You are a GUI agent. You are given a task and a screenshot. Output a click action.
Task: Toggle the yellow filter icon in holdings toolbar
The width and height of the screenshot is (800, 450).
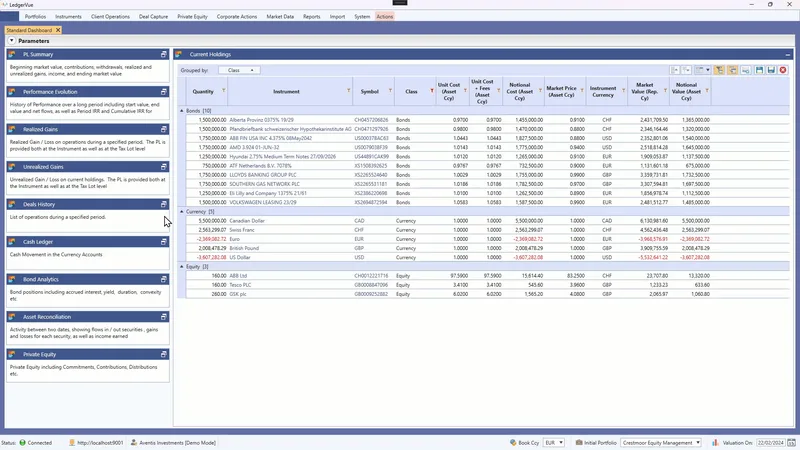click(x=719, y=70)
